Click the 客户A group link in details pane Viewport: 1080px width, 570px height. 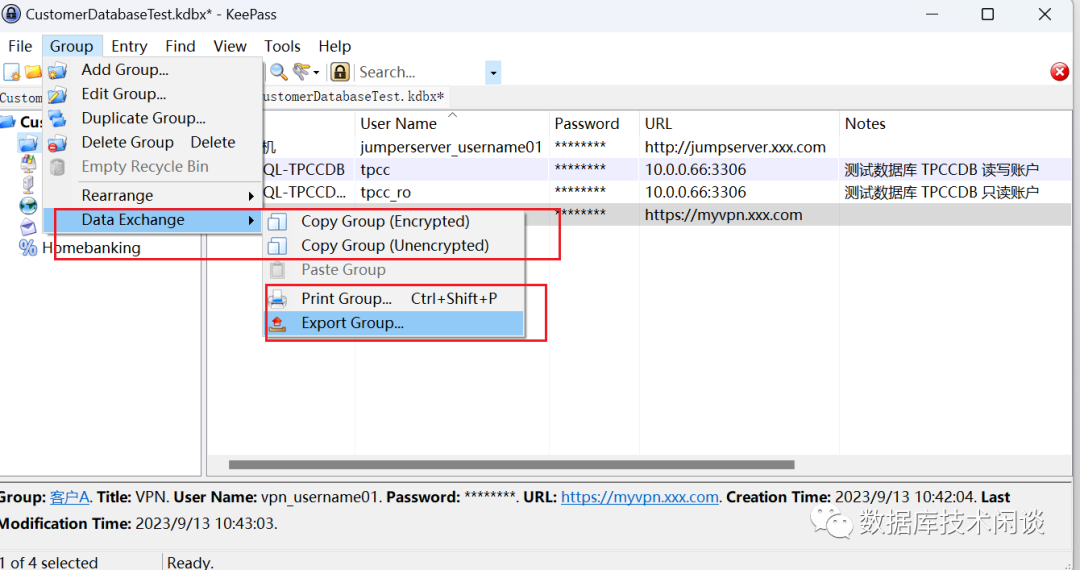point(70,497)
